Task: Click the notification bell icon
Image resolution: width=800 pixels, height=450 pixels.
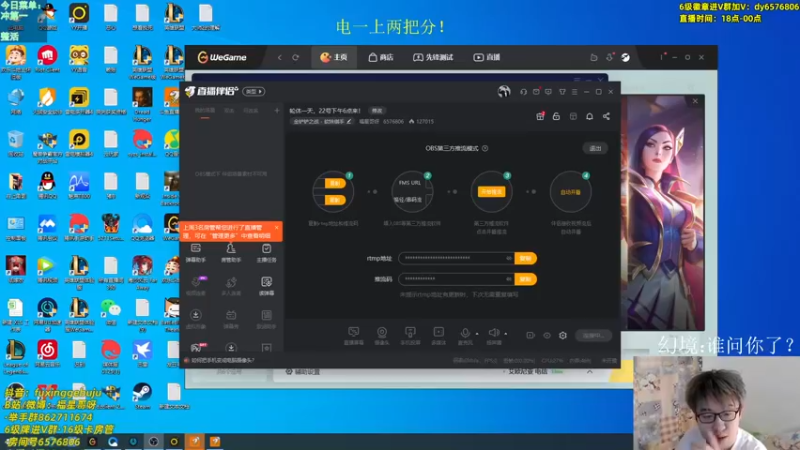Action: pyautogui.click(x=589, y=116)
